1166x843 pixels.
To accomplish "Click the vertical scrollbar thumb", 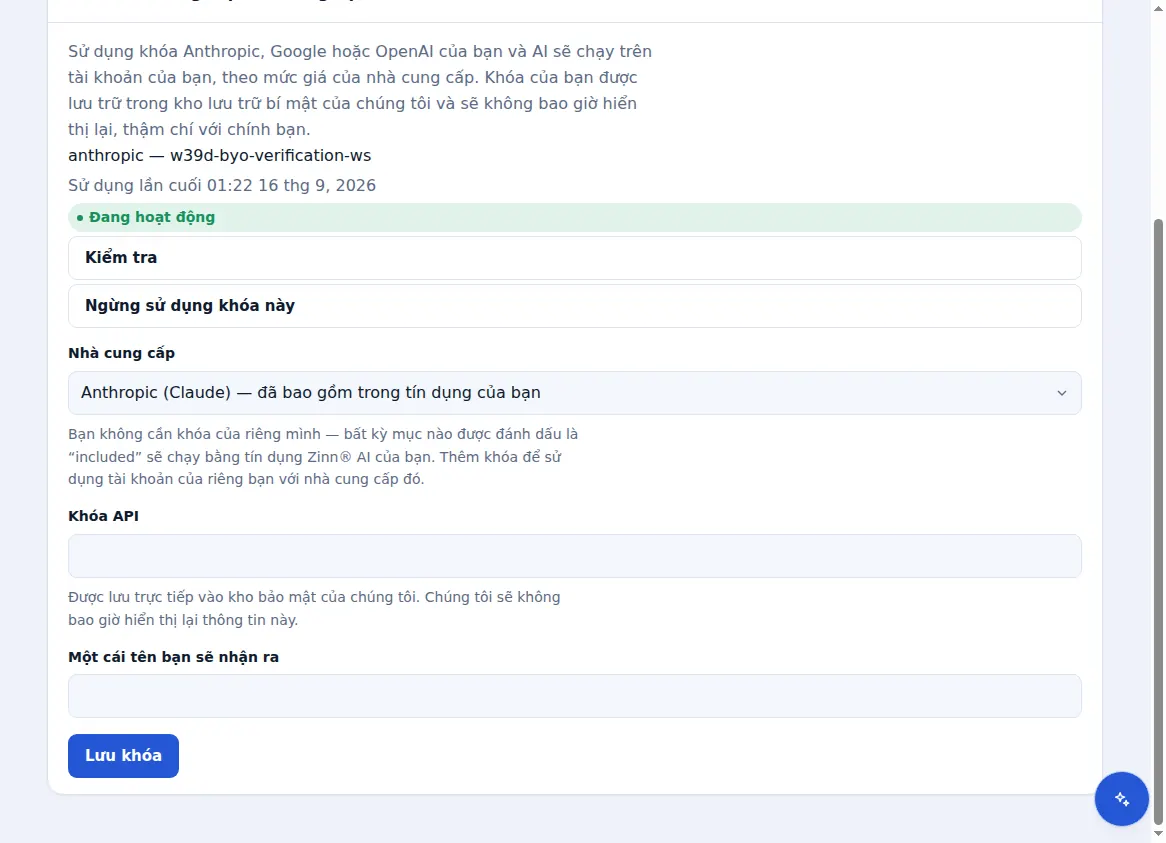I will pyautogui.click(x=1158, y=520).
